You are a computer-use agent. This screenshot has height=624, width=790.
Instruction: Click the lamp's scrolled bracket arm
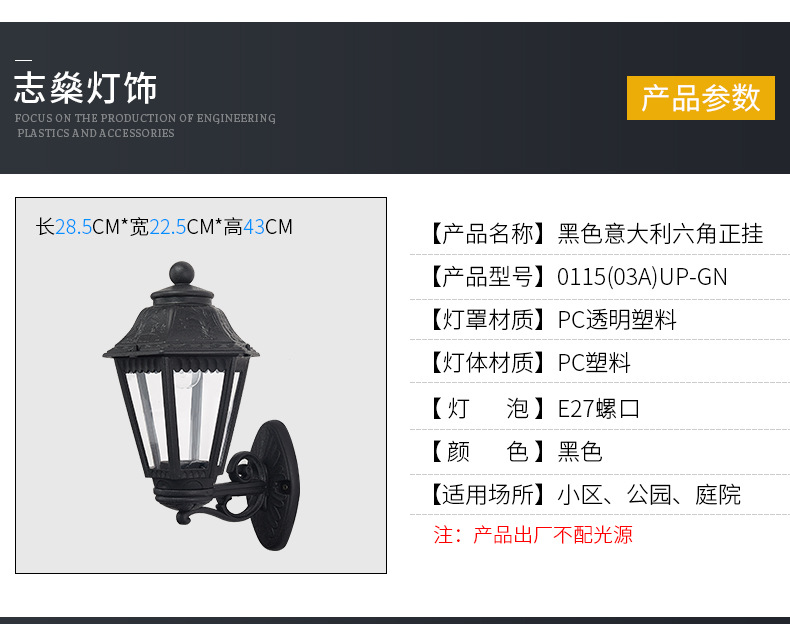click(x=222, y=496)
